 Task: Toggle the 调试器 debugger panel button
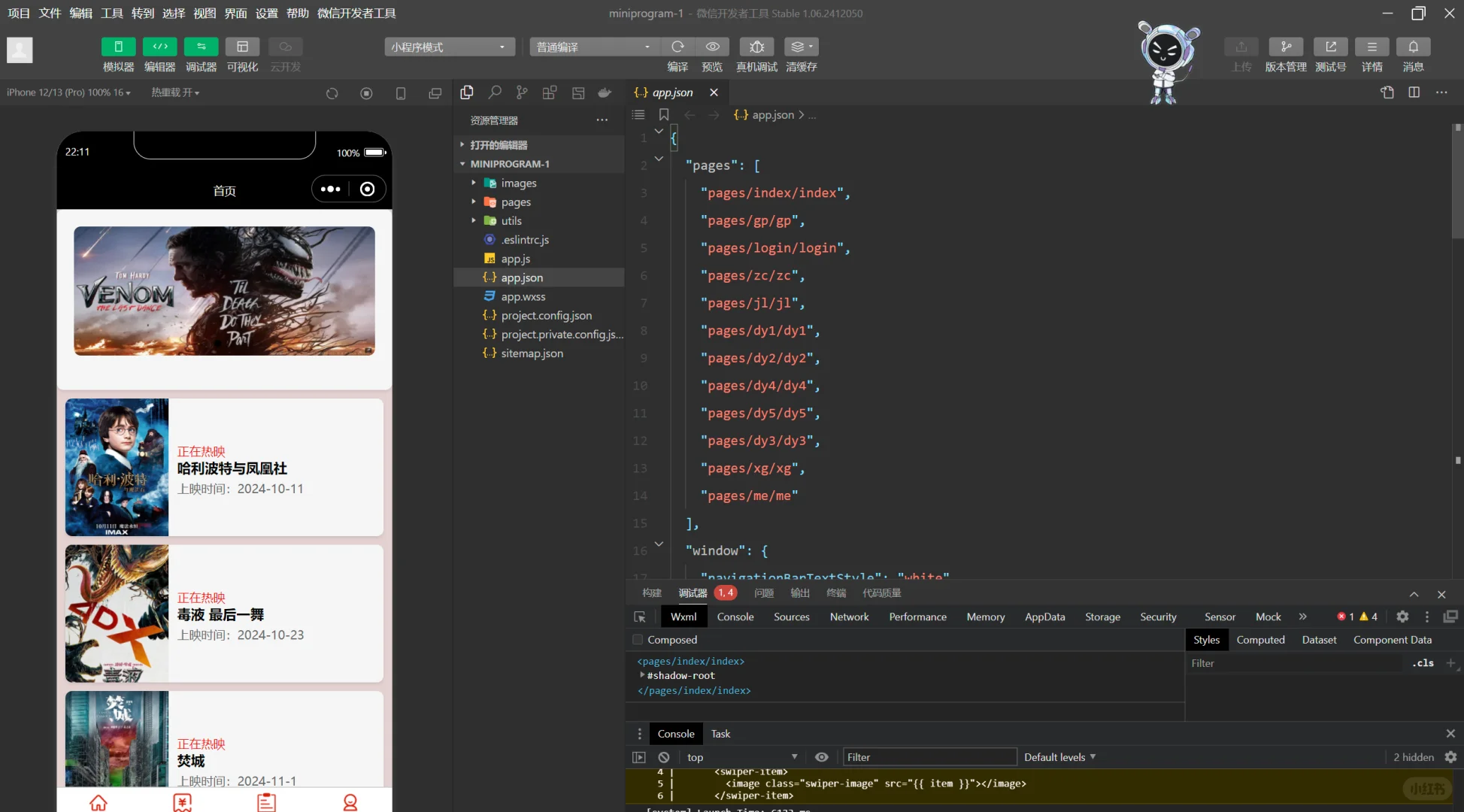coord(201,47)
